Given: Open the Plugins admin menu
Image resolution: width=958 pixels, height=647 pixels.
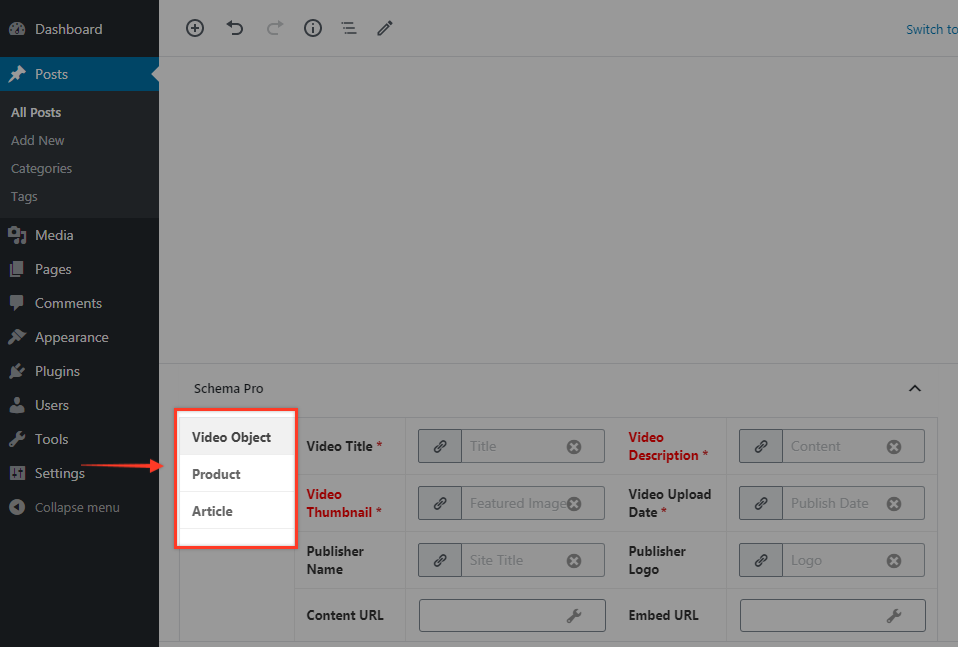Looking at the screenshot, I should pos(57,371).
